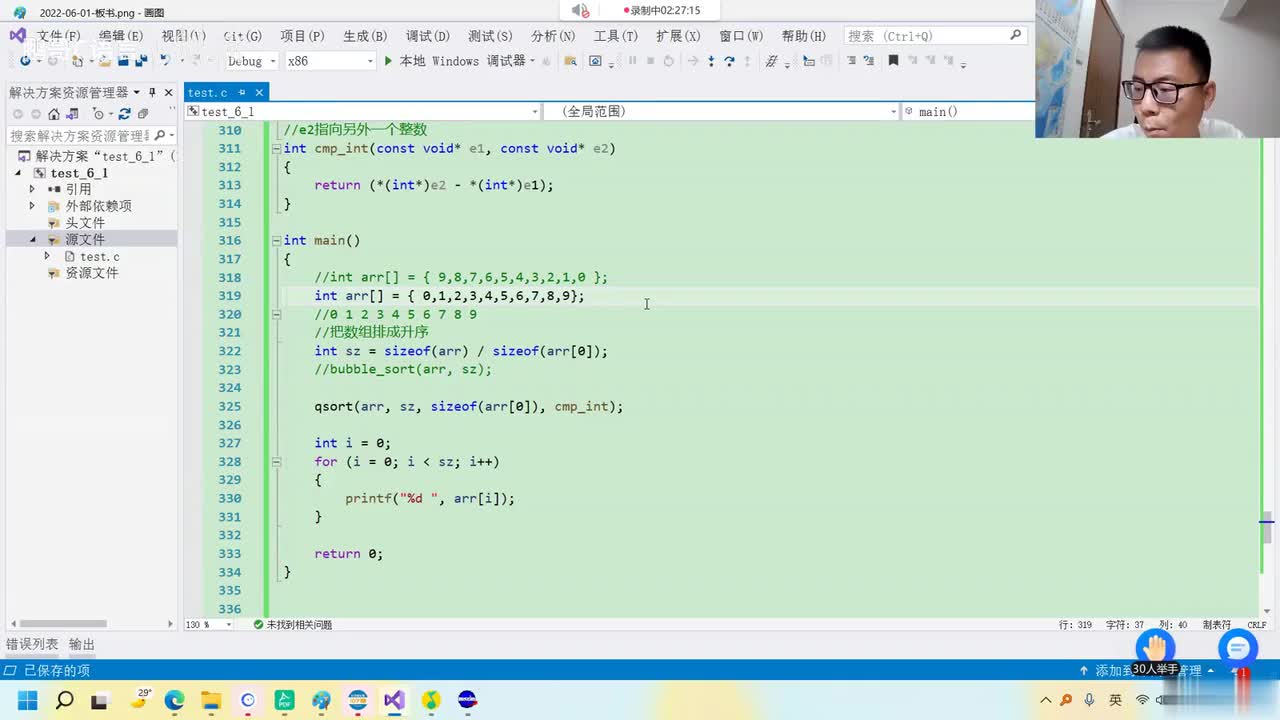Click the Save All toolbar icon
The height and width of the screenshot is (720, 1280).
point(141,61)
